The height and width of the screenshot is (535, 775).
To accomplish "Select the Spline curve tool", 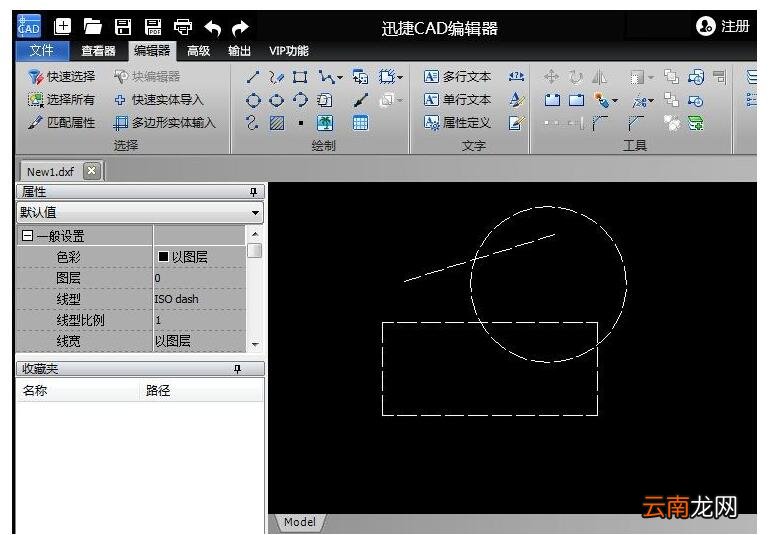I will pyautogui.click(x=252, y=123).
